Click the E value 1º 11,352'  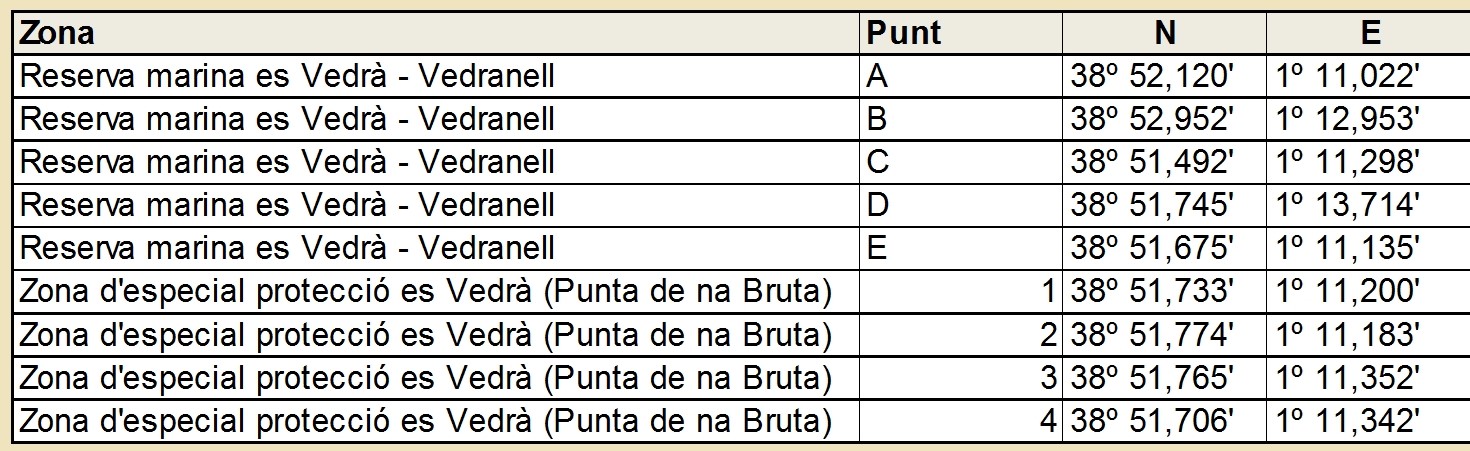(x=1349, y=378)
